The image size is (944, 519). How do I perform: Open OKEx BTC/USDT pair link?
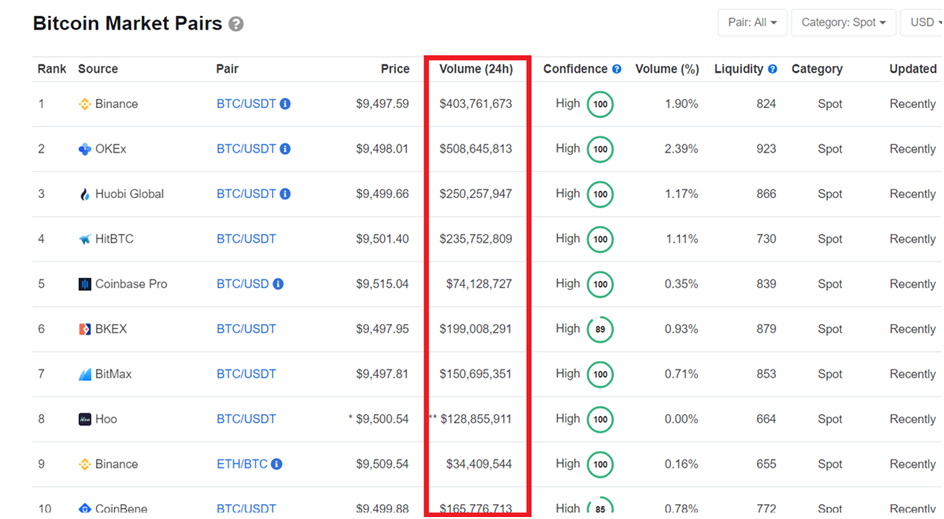point(246,149)
